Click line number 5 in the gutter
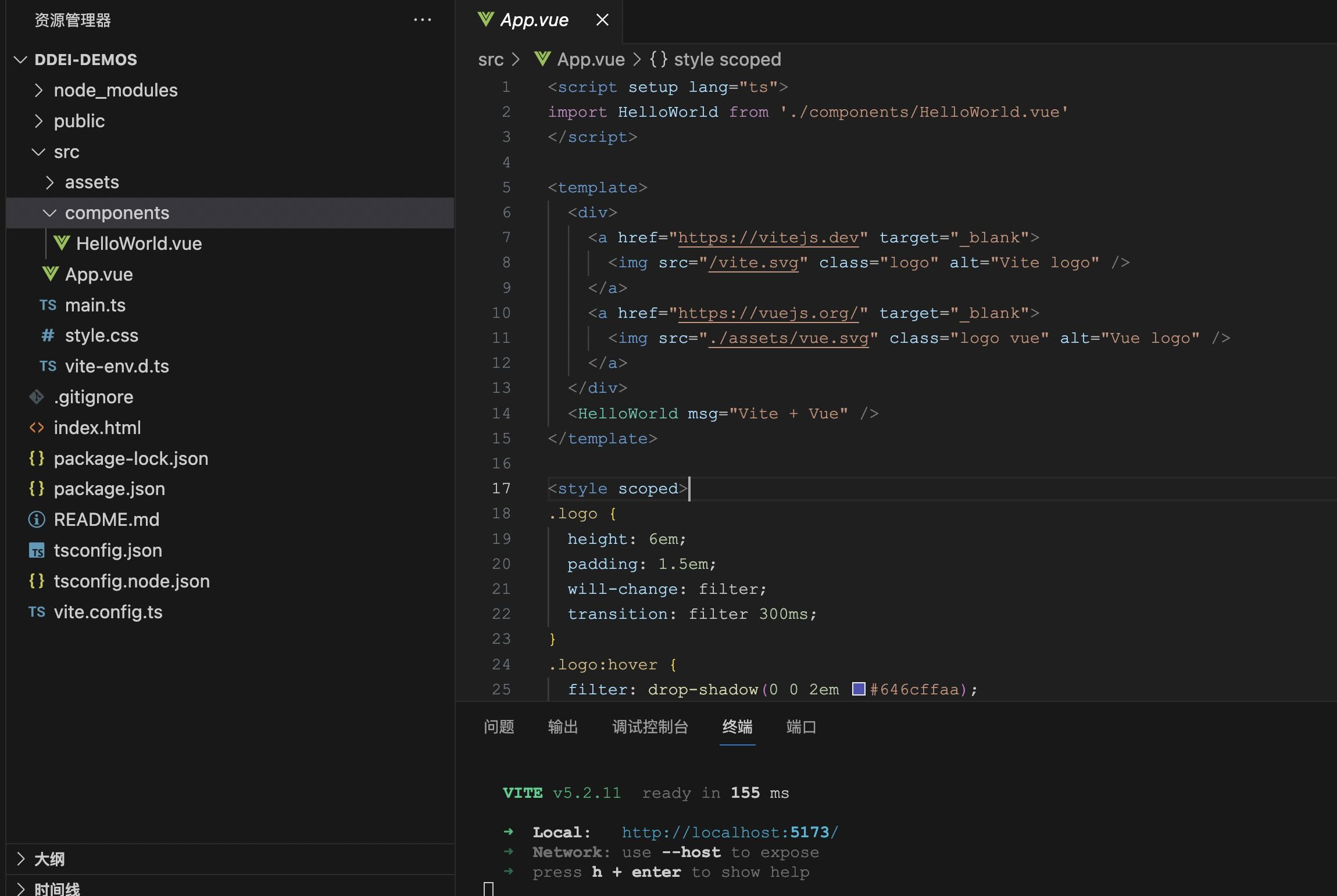This screenshot has height=896, width=1337. [x=506, y=187]
